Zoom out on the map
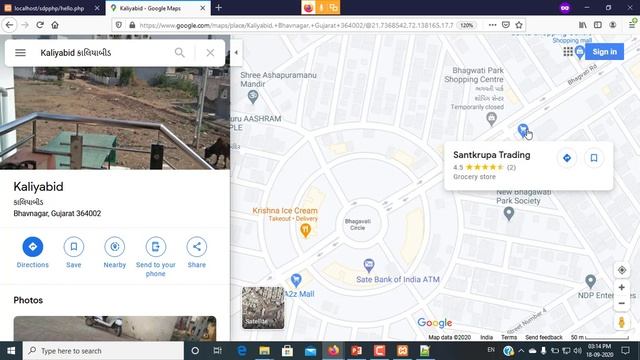Image resolution: width=640 pixels, height=360 pixels. [622, 303]
